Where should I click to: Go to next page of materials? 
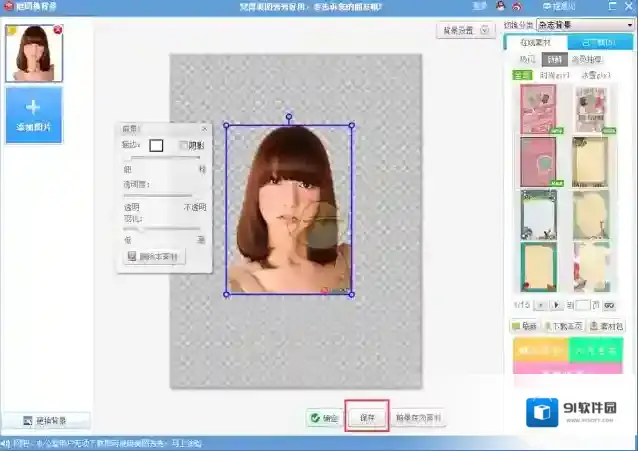tap(556, 303)
